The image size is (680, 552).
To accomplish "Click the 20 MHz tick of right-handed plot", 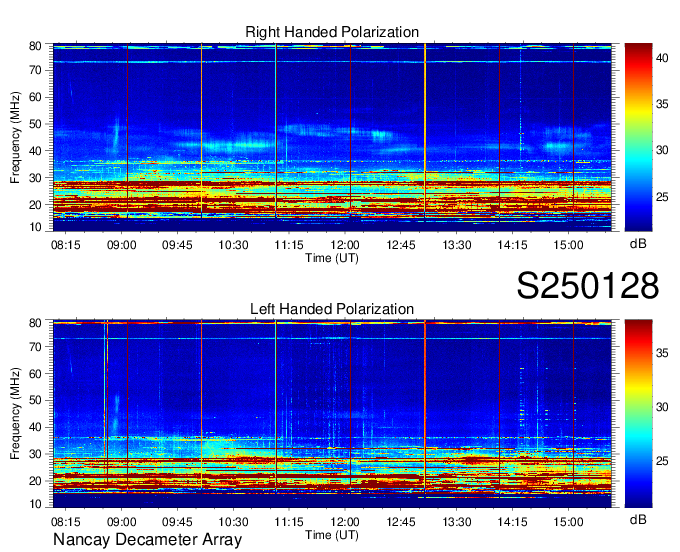I will (35, 205).
